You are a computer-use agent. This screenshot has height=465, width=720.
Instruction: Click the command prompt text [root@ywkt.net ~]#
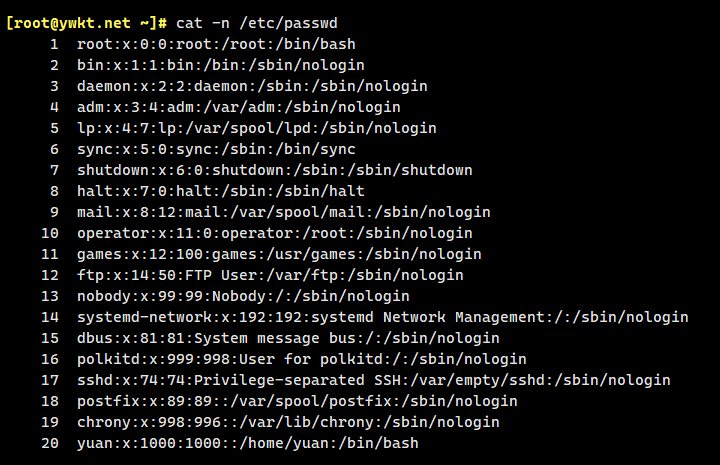(x=86, y=21)
